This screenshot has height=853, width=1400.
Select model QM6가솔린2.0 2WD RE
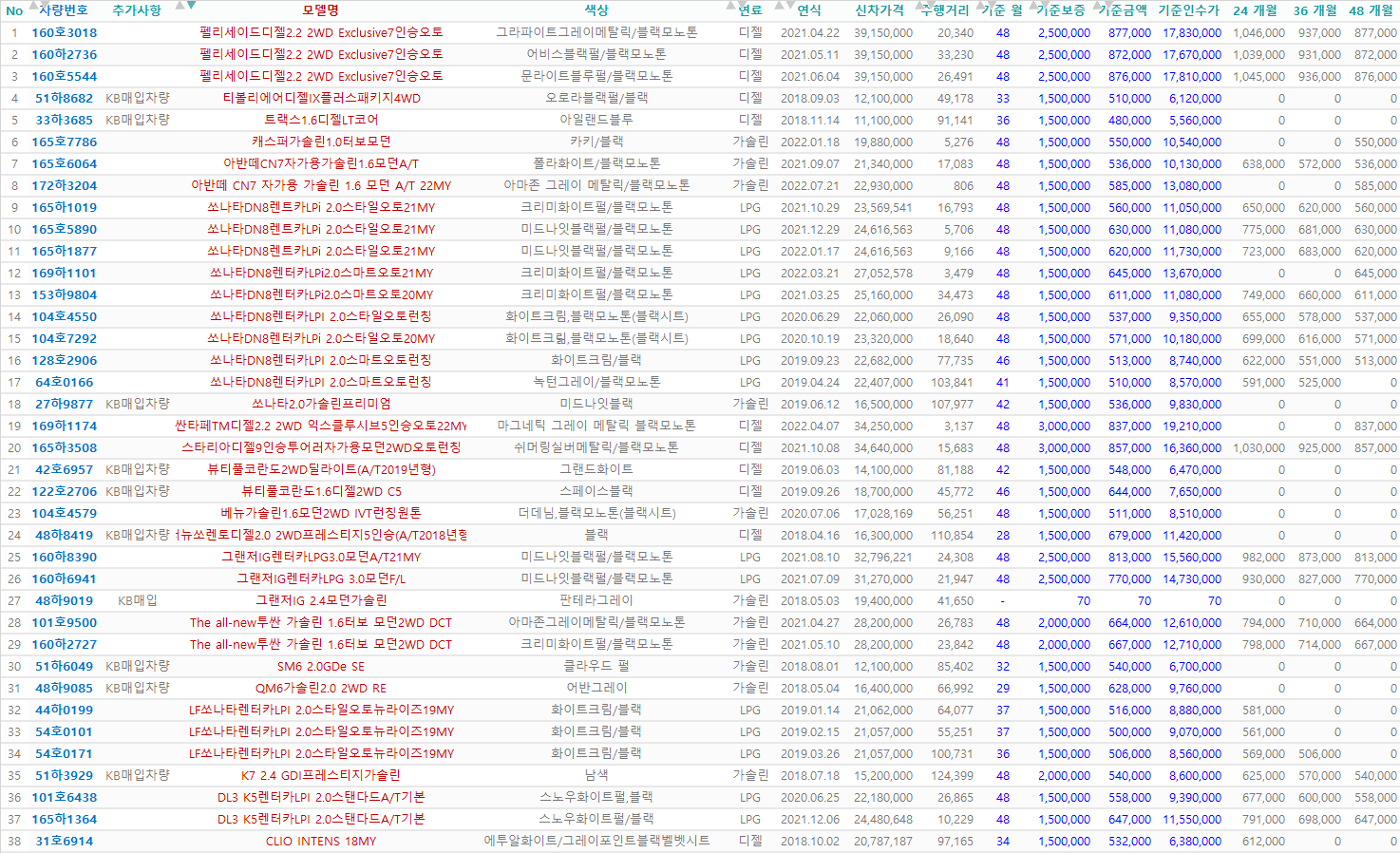click(321, 688)
